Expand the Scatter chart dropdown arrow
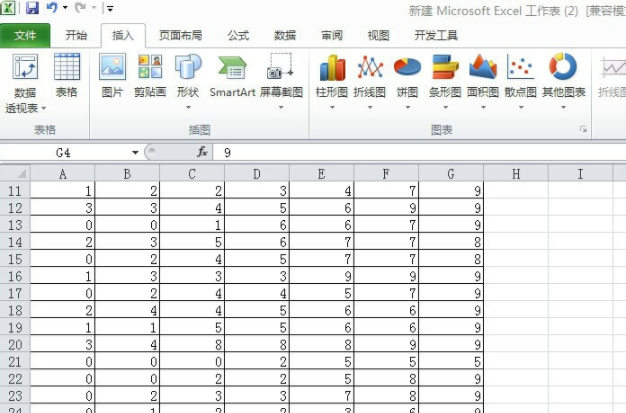 coord(521,107)
